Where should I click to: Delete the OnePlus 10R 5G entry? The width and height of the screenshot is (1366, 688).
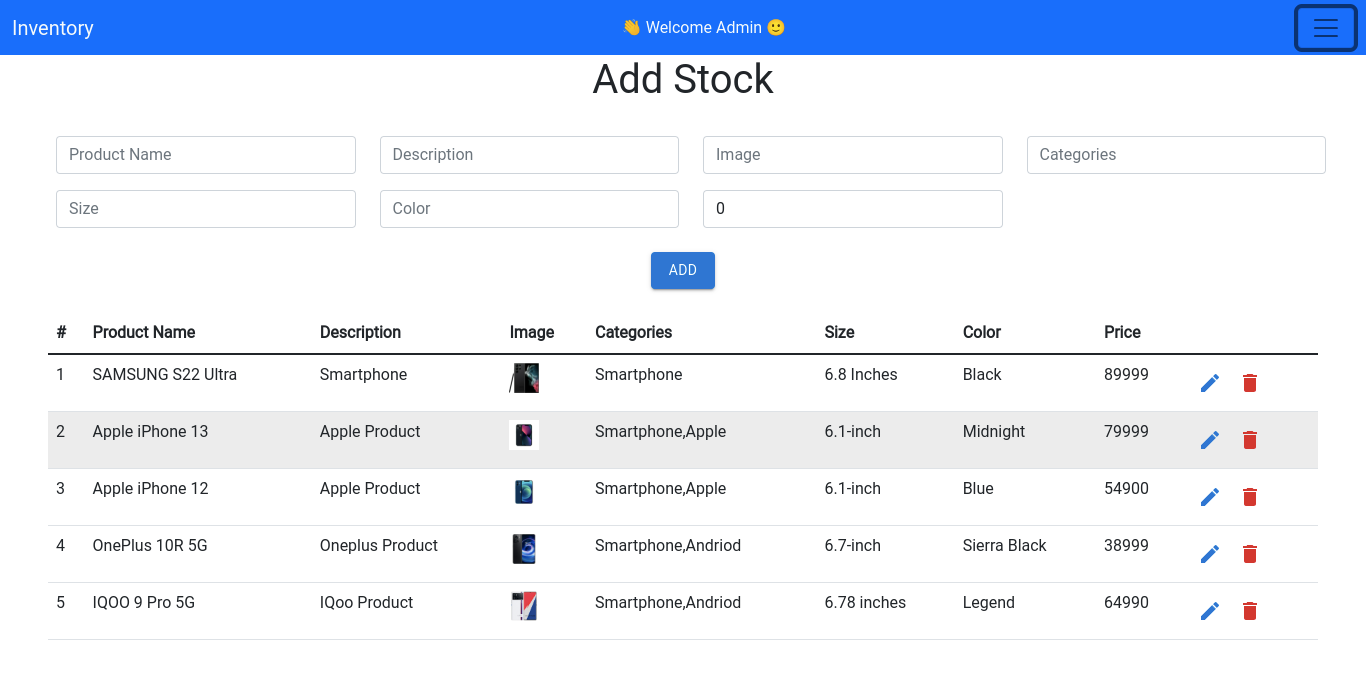(x=1249, y=553)
